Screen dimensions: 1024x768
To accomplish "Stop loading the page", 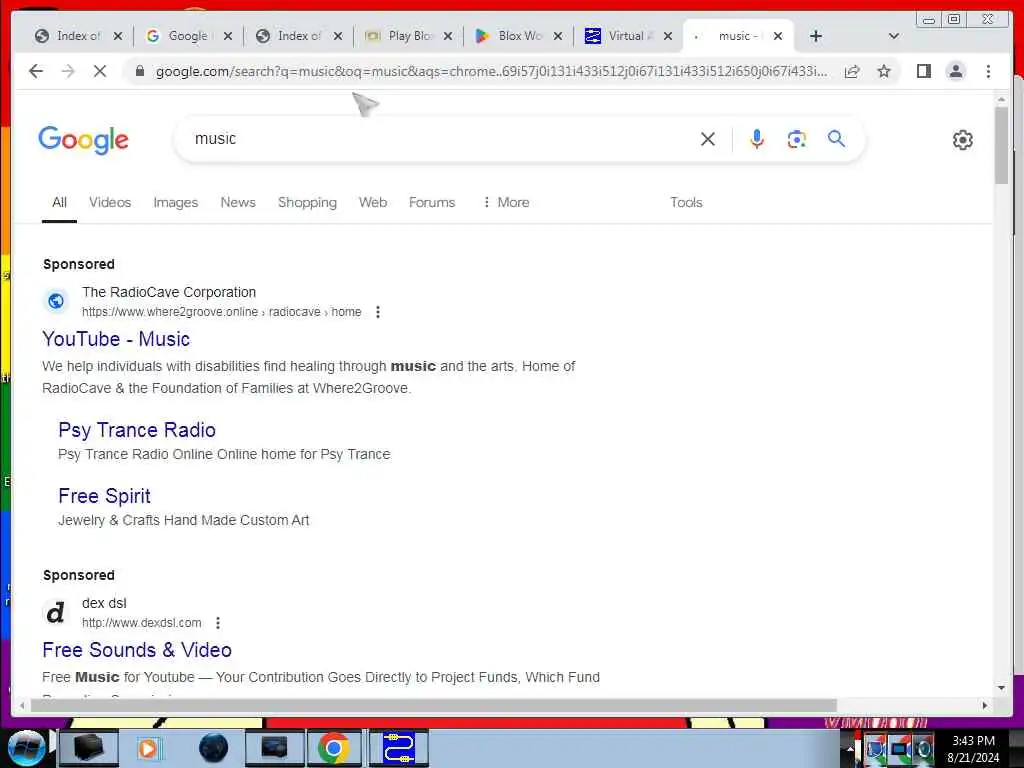I will point(99,71).
